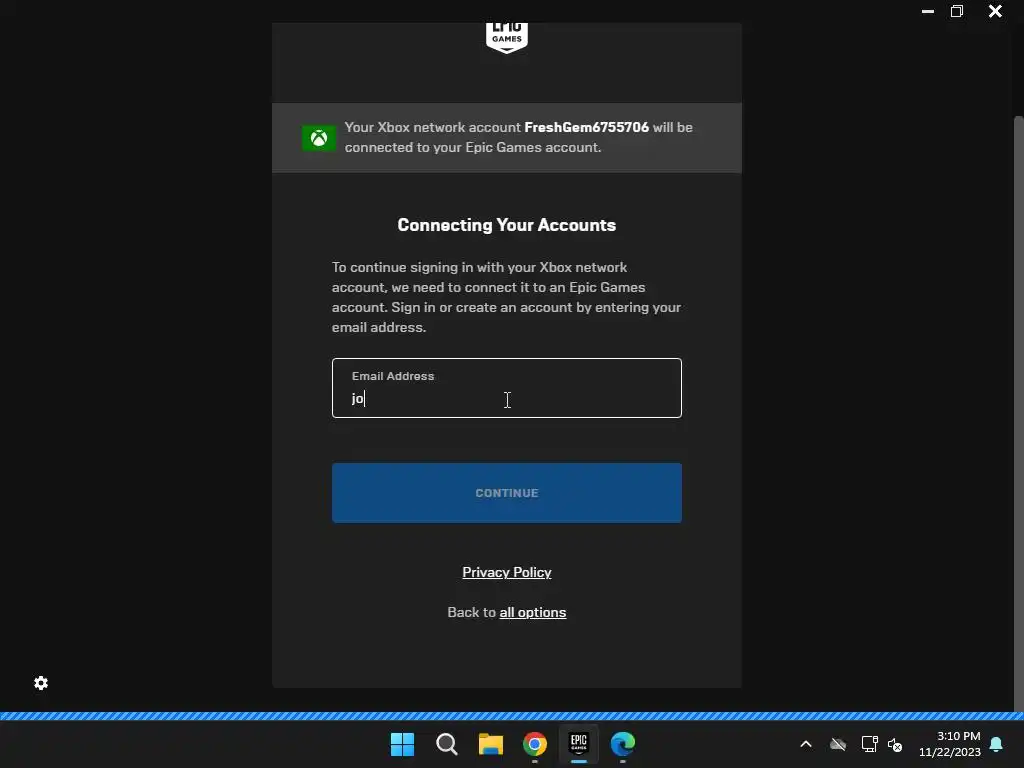Viewport: 1024px width, 768px height.
Task: Minimize the Epic Games window
Action: tap(927, 11)
